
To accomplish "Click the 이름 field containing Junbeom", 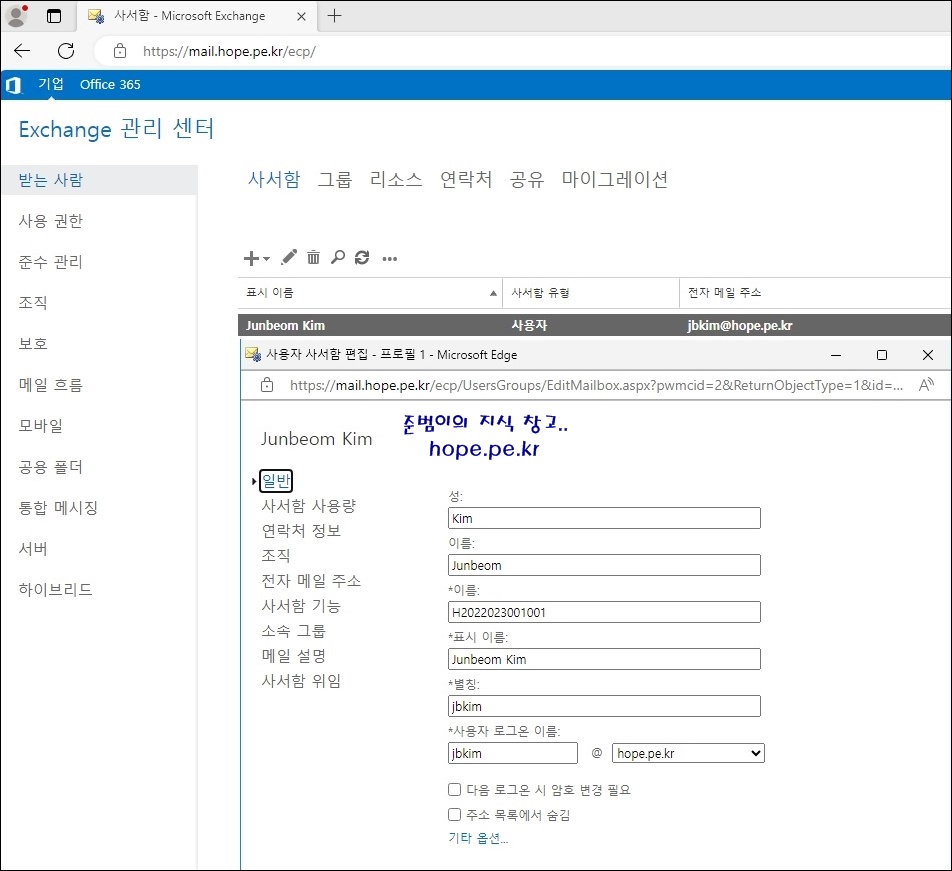I will click(x=604, y=565).
